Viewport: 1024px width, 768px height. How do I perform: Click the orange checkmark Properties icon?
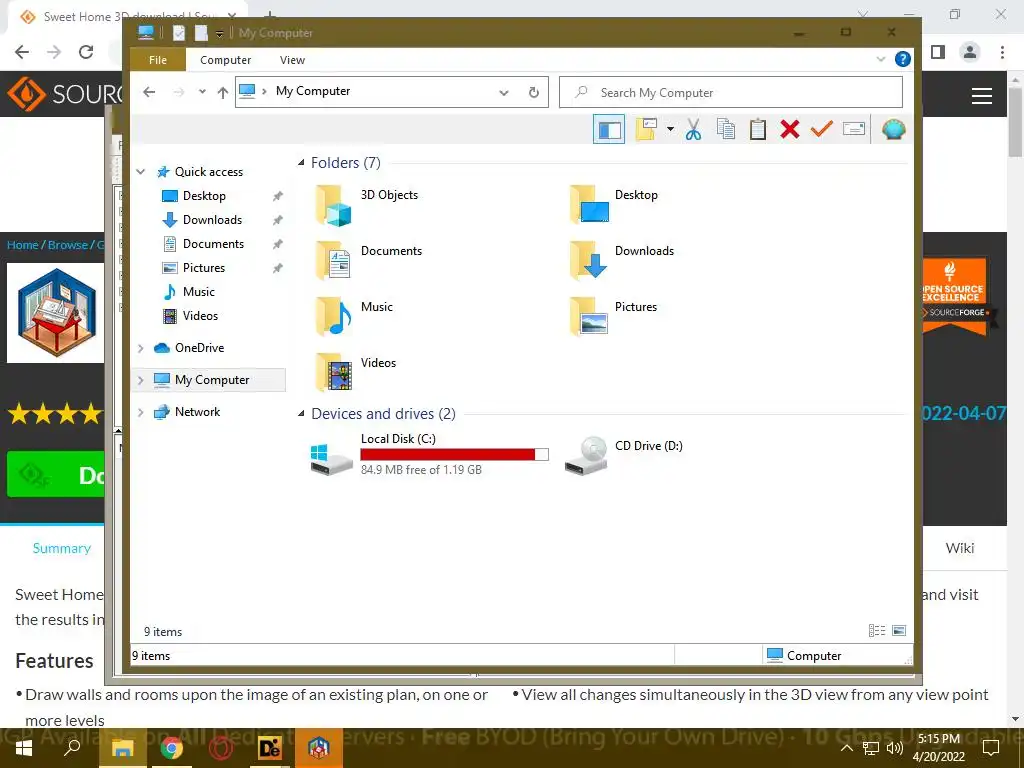822,129
